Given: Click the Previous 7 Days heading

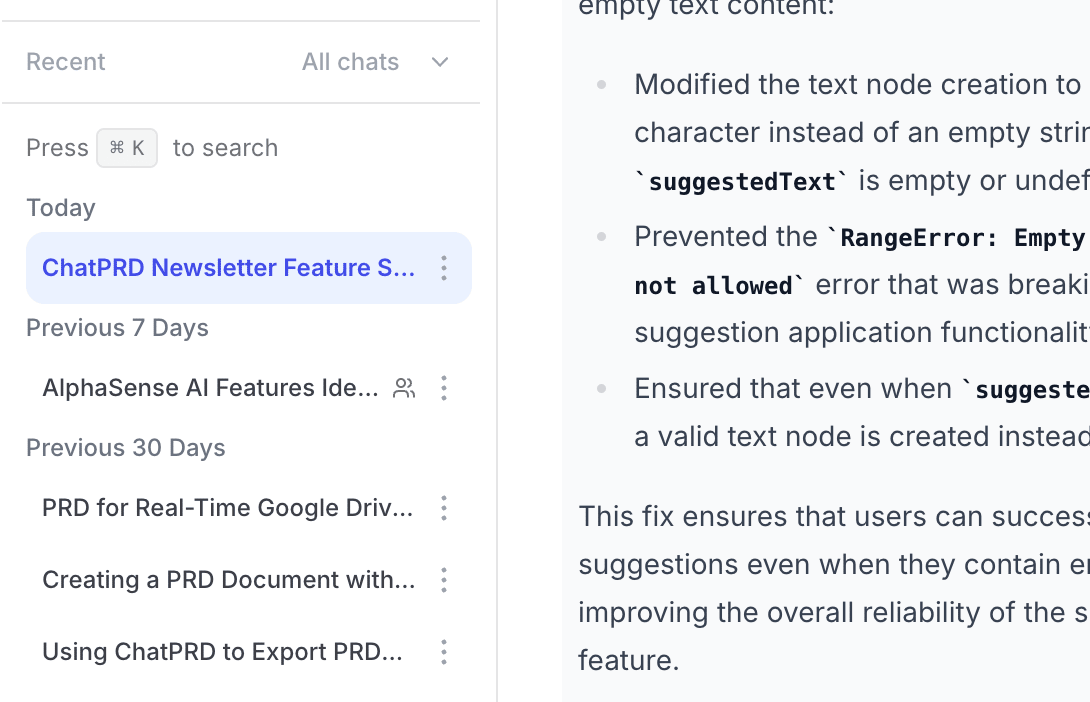Looking at the screenshot, I should (117, 328).
